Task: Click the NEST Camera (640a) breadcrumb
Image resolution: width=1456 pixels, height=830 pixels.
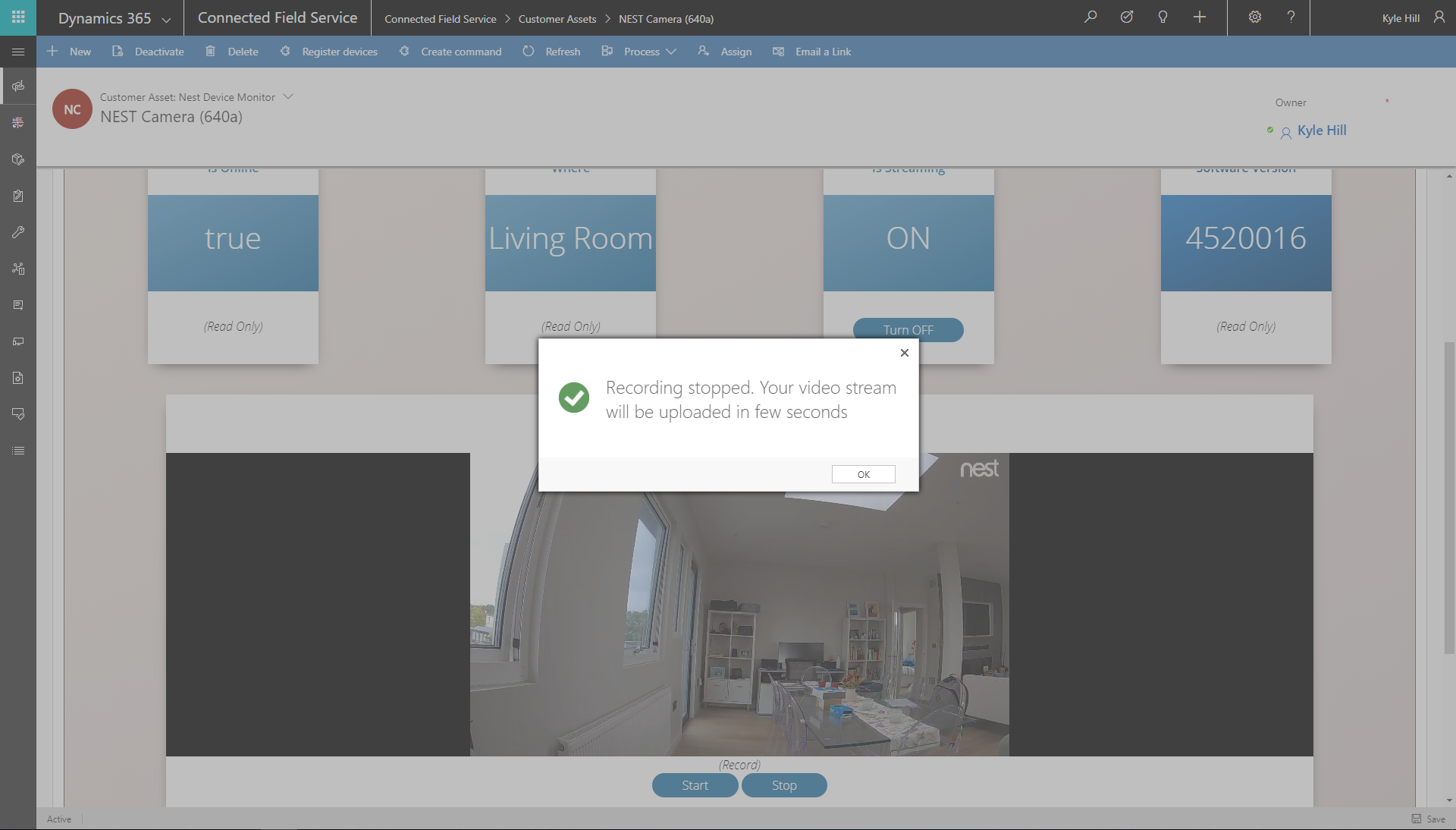Action: coord(666,19)
